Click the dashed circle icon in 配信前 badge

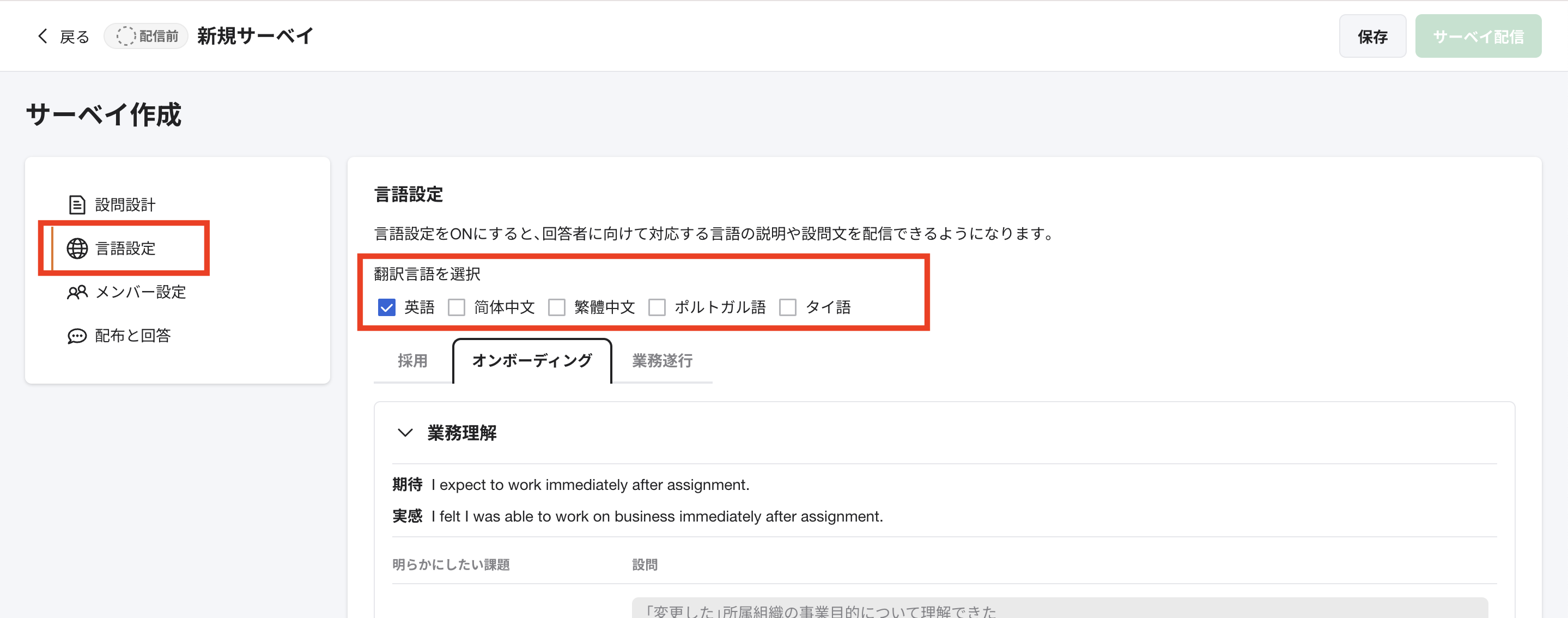click(125, 36)
